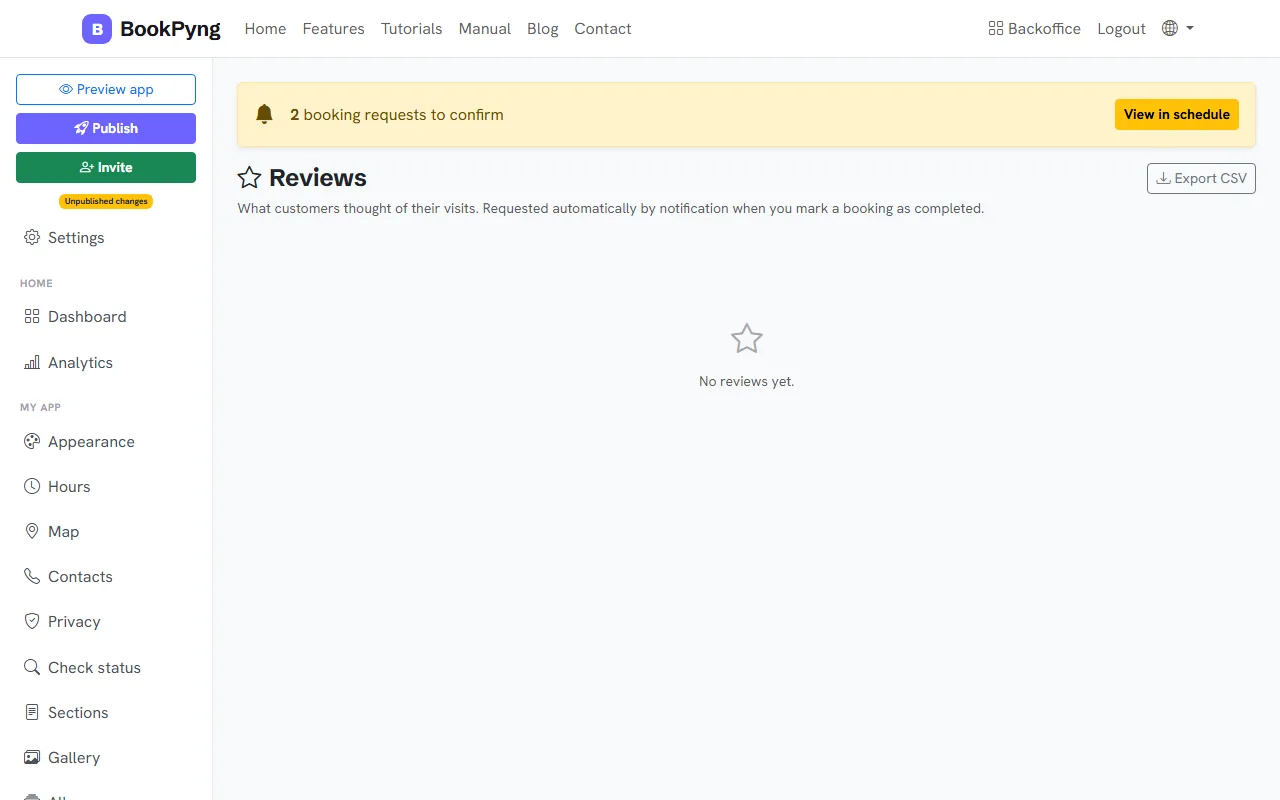Open the Backoffice link
The width and height of the screenshot is (1280, 800).
[1034, 29]
